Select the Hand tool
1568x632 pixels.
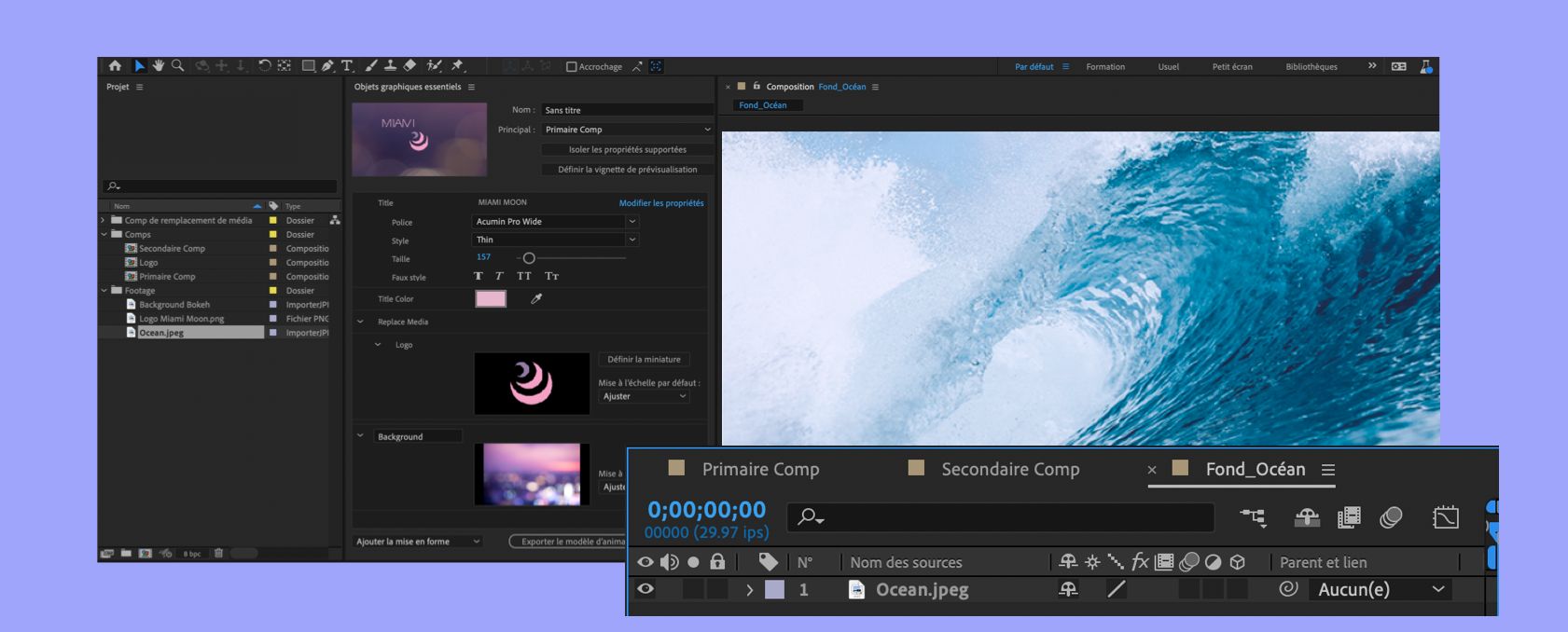(x=159, y=66)
